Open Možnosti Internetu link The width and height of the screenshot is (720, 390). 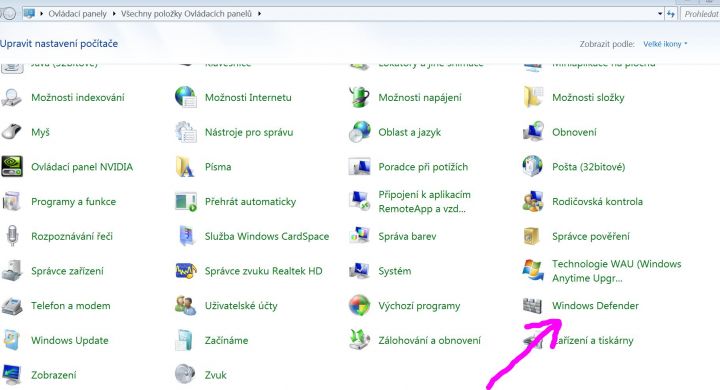(x=248, y=97)
